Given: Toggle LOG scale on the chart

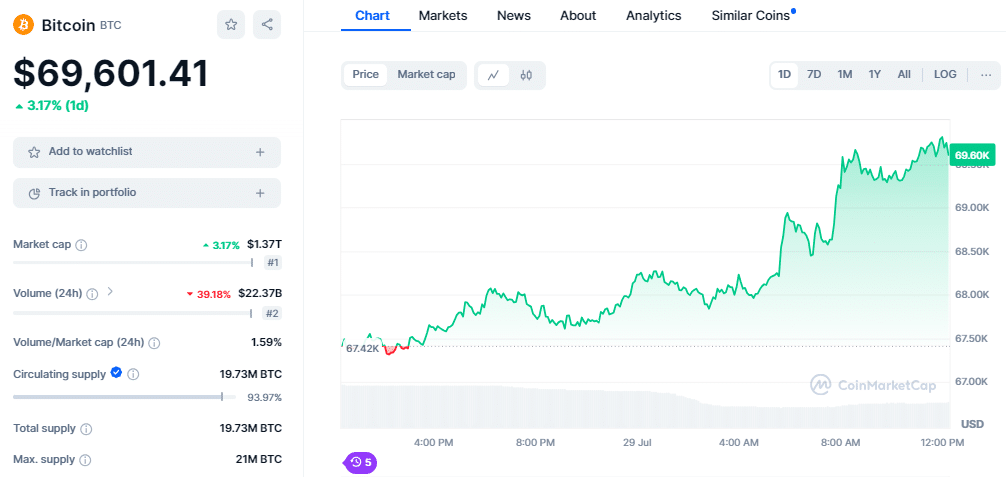Looking at the screenshot, I should click(945, 74).
